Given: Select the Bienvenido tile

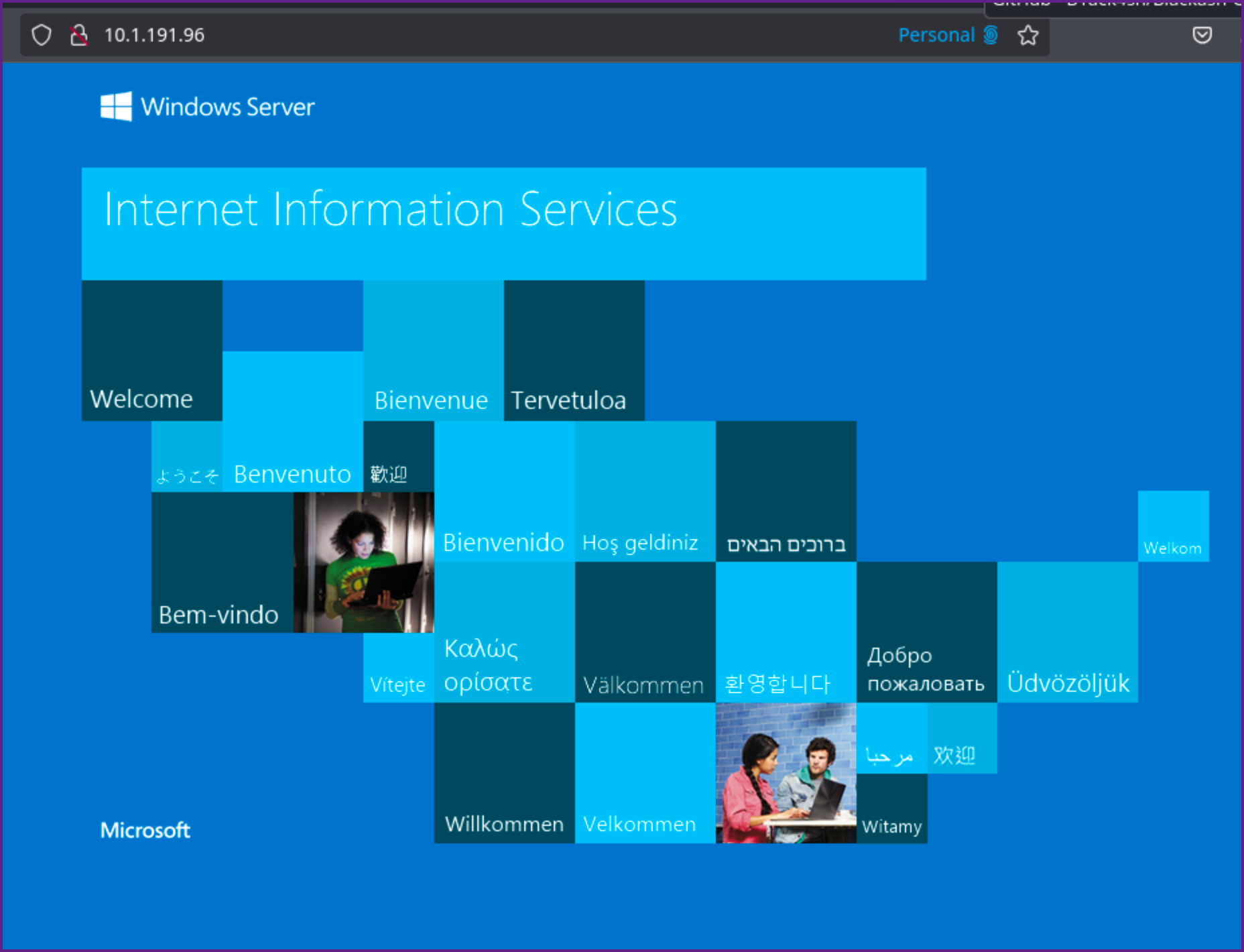Looking at the screenshot, I should [x=505, y=491].
